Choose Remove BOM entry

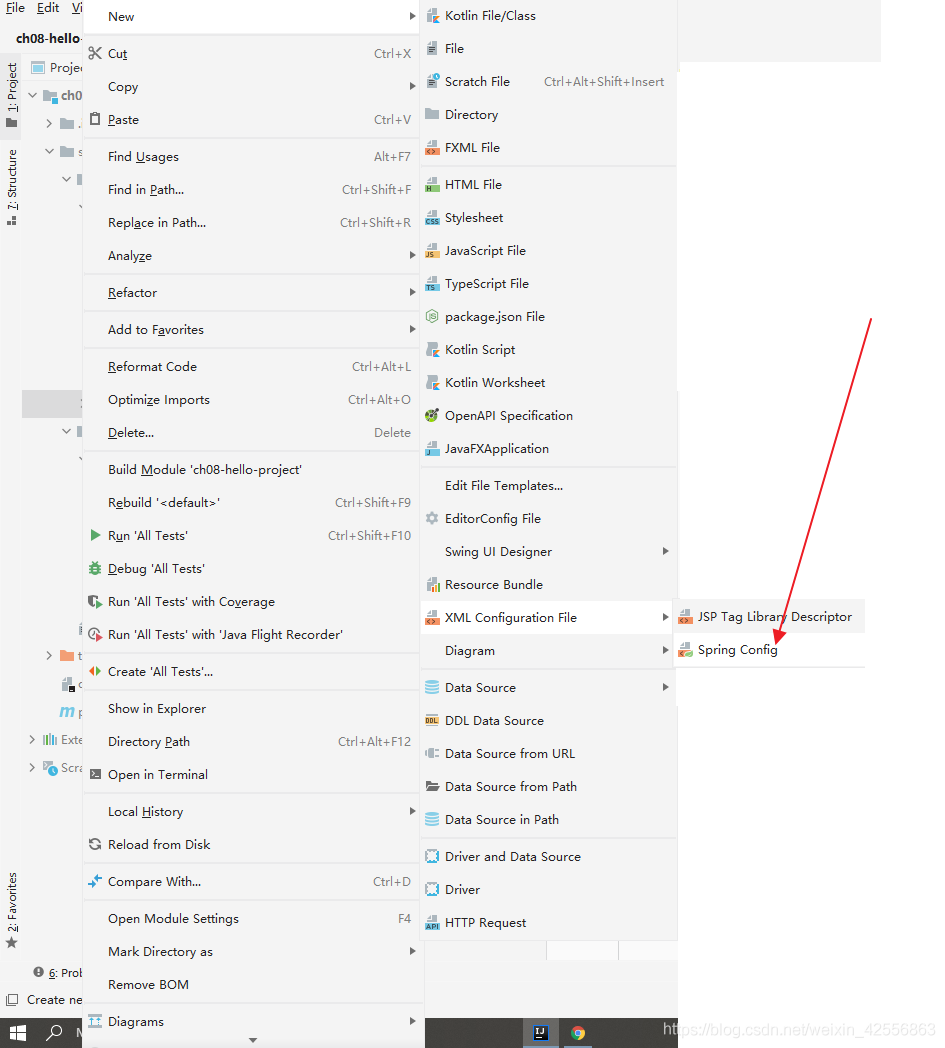tap(252, 985)
